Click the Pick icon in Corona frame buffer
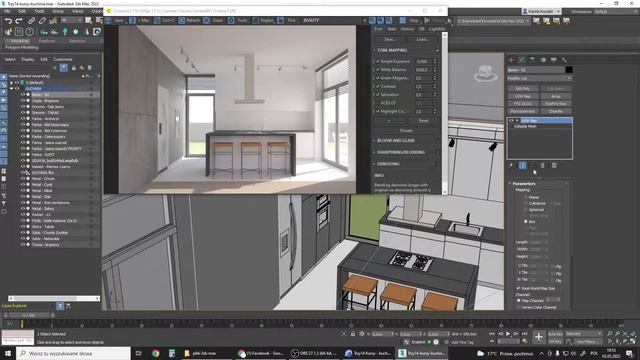640x360 pixels. pos(280,20)
